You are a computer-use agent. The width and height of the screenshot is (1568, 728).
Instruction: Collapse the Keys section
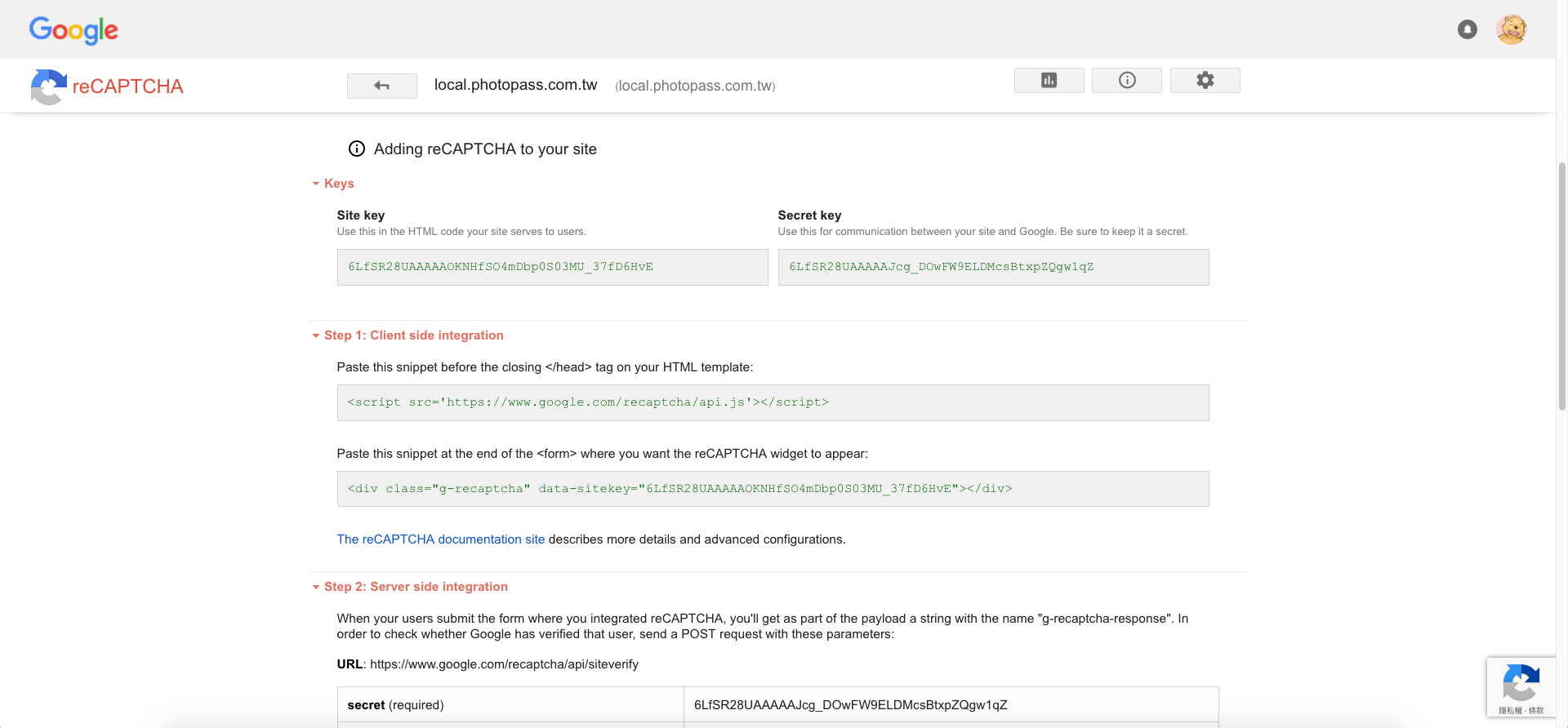coord(333,184)
